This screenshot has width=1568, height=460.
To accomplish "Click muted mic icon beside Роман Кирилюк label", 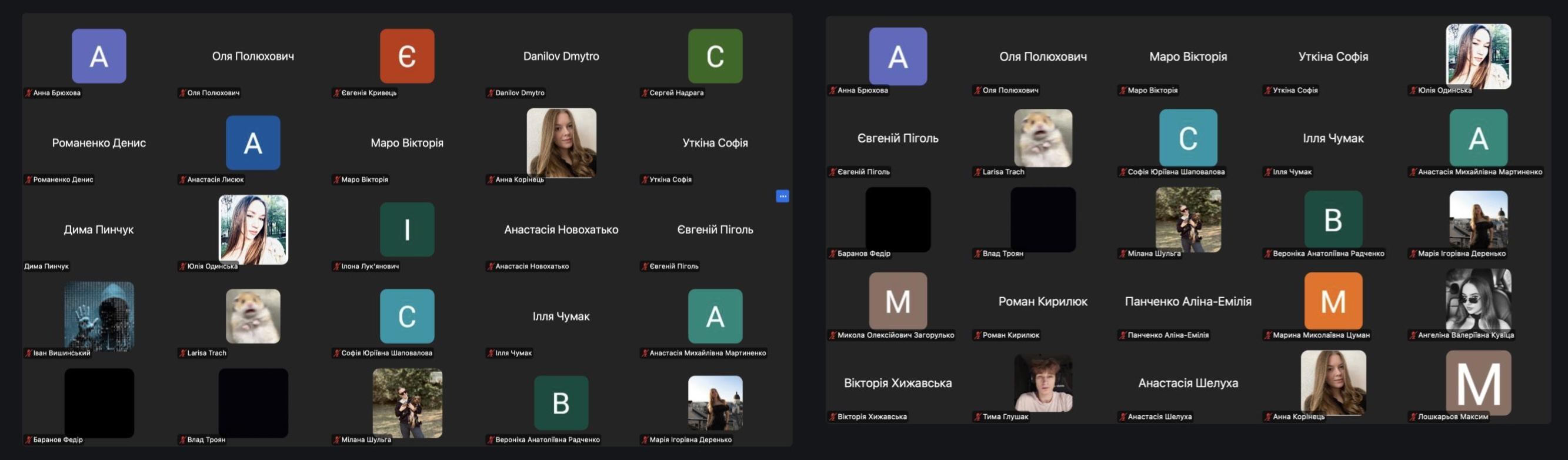I will point(978,335).
